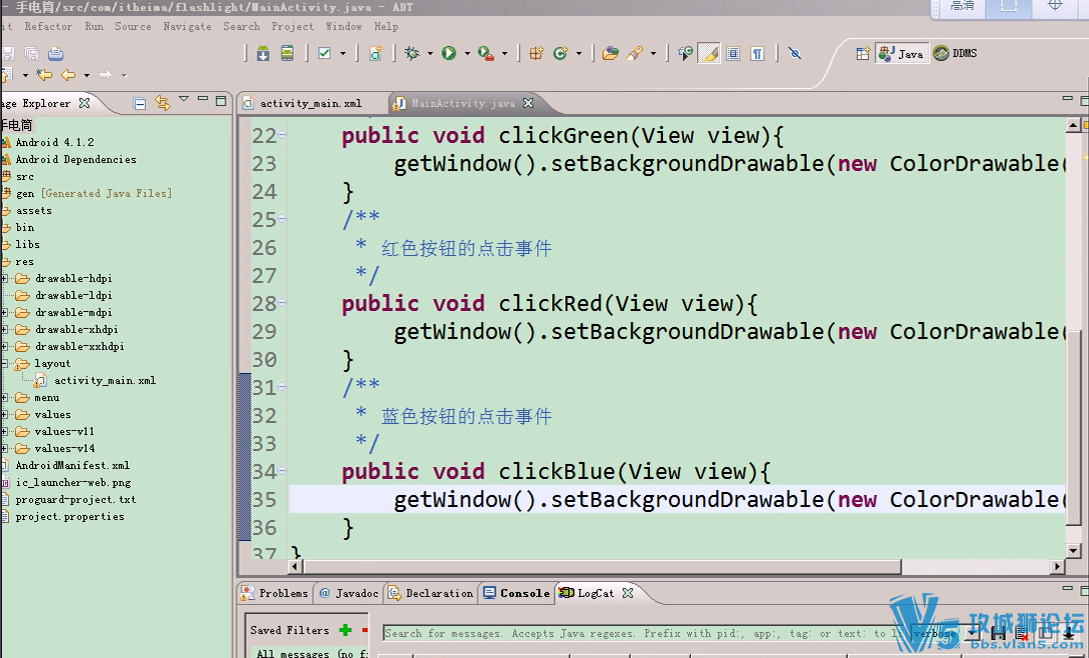Image resolution: width=1089 pixels, height=658 pixels.
Task: Add a new LogCat filter with green plus
Action: [345, 630]
